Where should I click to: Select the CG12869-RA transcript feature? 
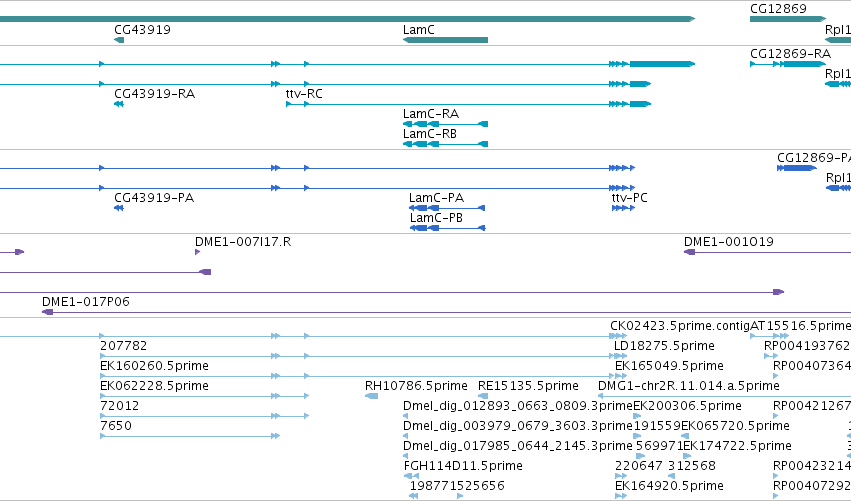(788, 64)
